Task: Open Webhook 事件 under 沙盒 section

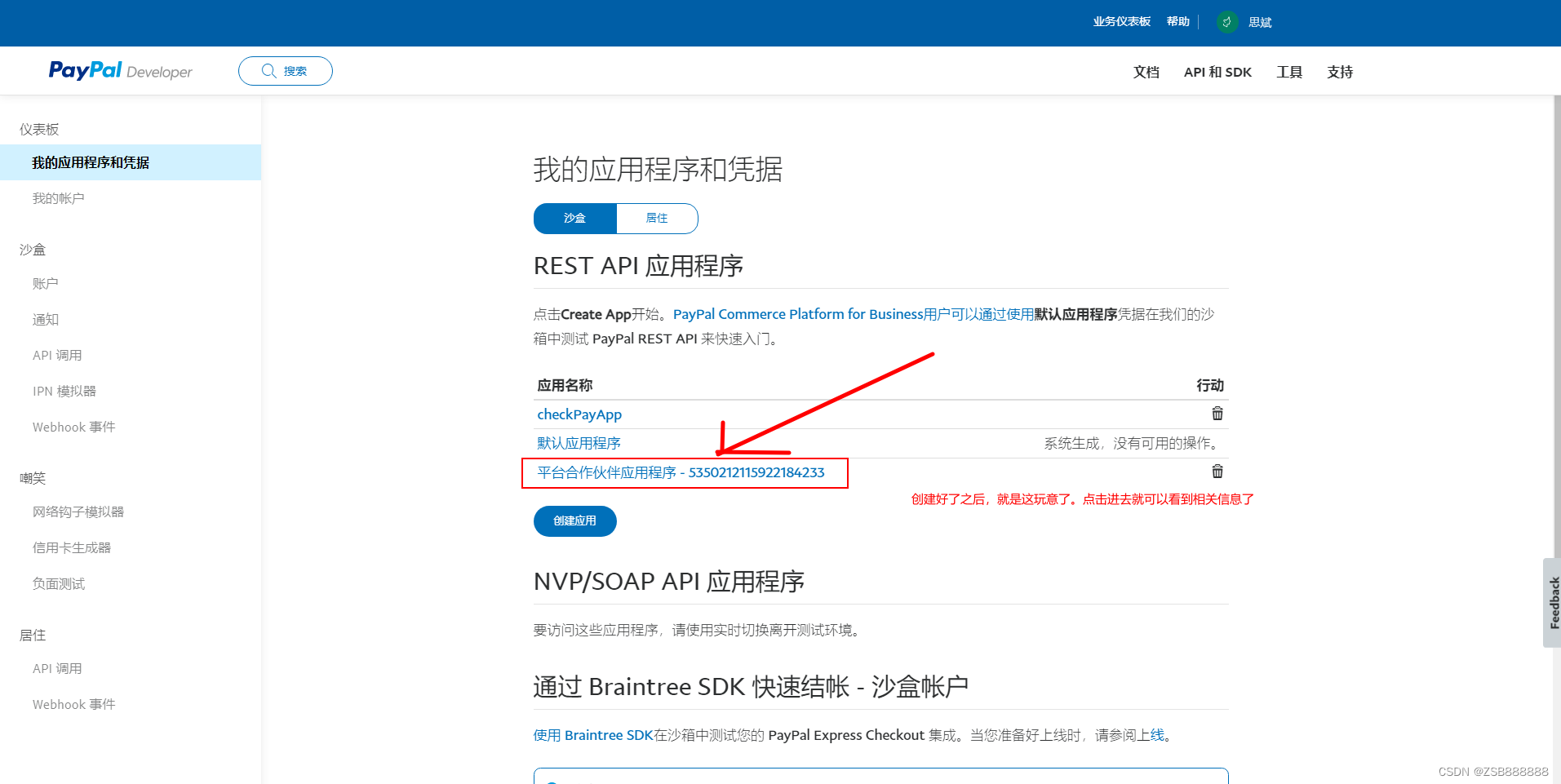Action: pyautogui.click(x=74, y=427)
